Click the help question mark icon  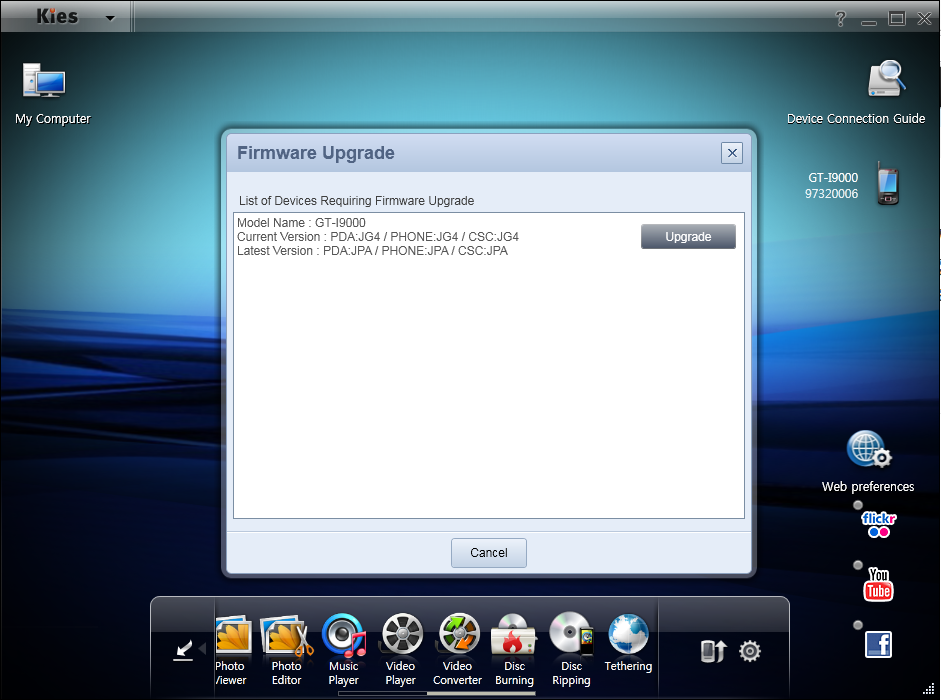[841, 19]
